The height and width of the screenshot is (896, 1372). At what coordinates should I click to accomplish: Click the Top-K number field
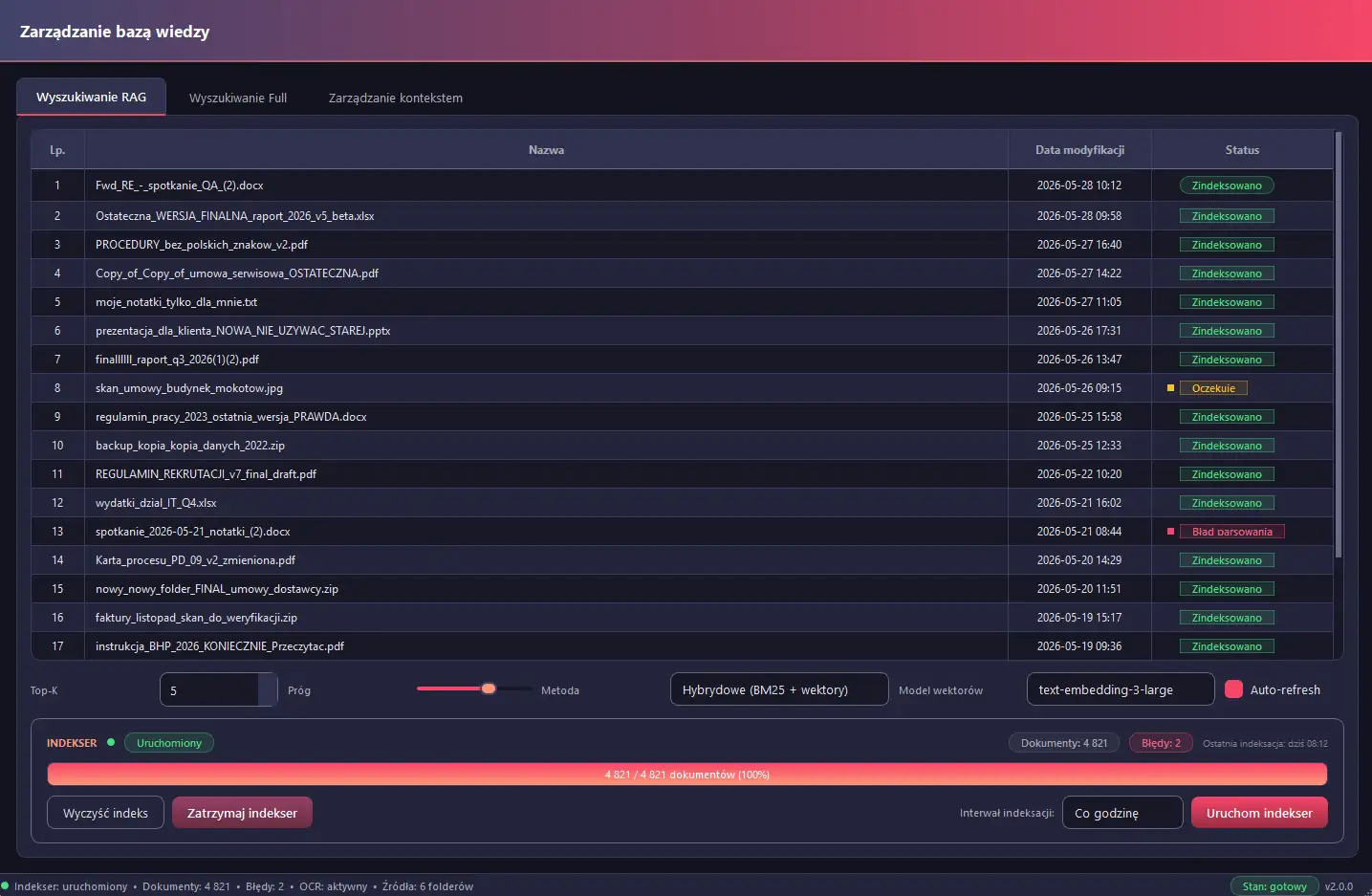pyautogui.click(x=218, y=689)
